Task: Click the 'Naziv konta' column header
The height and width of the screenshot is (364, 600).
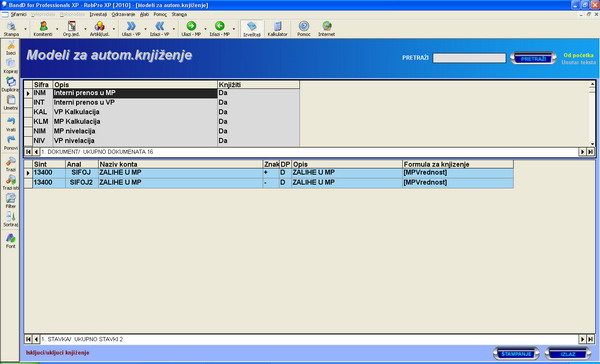Action: (180, 164)
